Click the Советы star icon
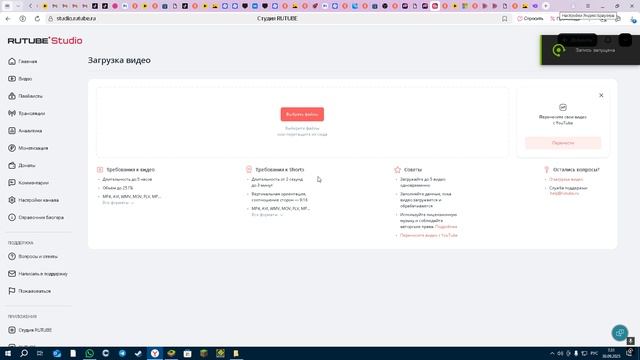The width and height of the screenshot is (640, 360). point(398,169)
